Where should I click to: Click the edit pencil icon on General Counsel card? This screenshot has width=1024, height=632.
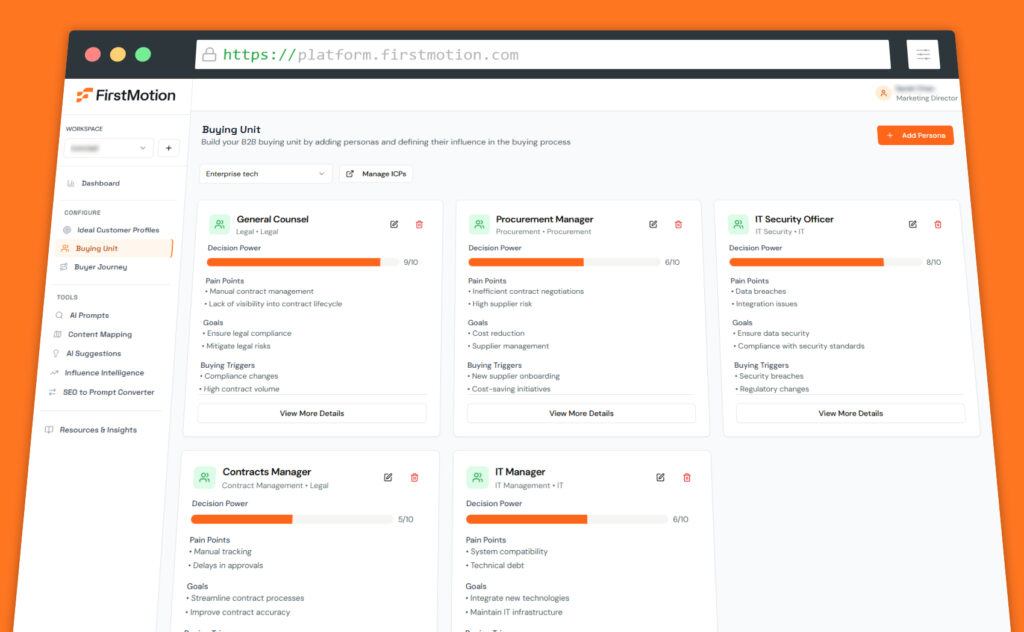[x=394, y=224]
